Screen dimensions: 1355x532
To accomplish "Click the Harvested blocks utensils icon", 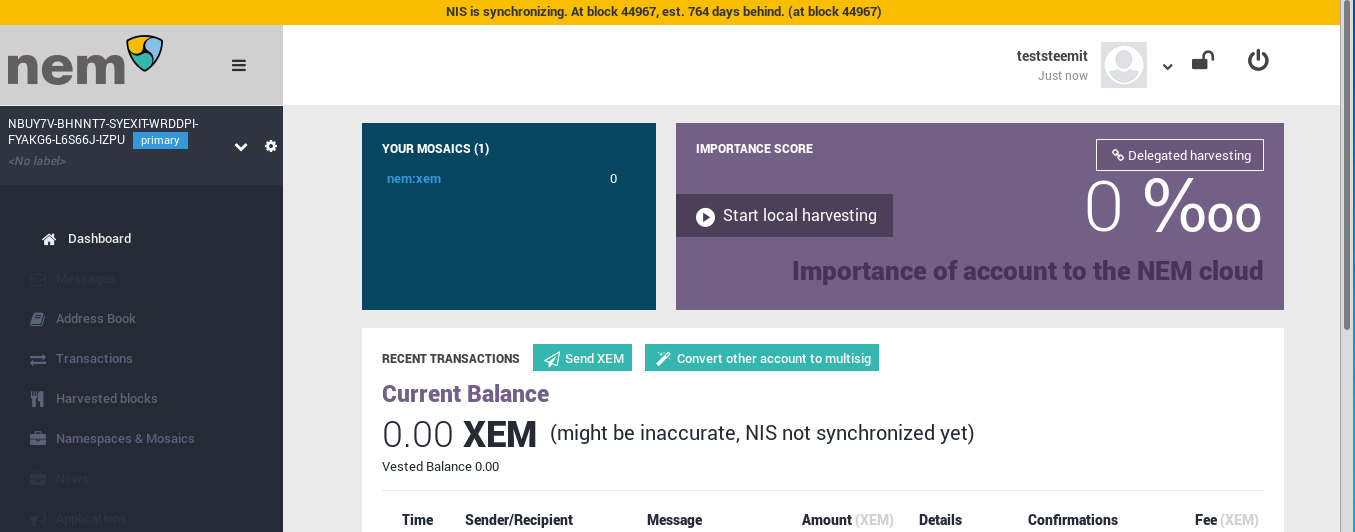I will [x=38, y=399].
